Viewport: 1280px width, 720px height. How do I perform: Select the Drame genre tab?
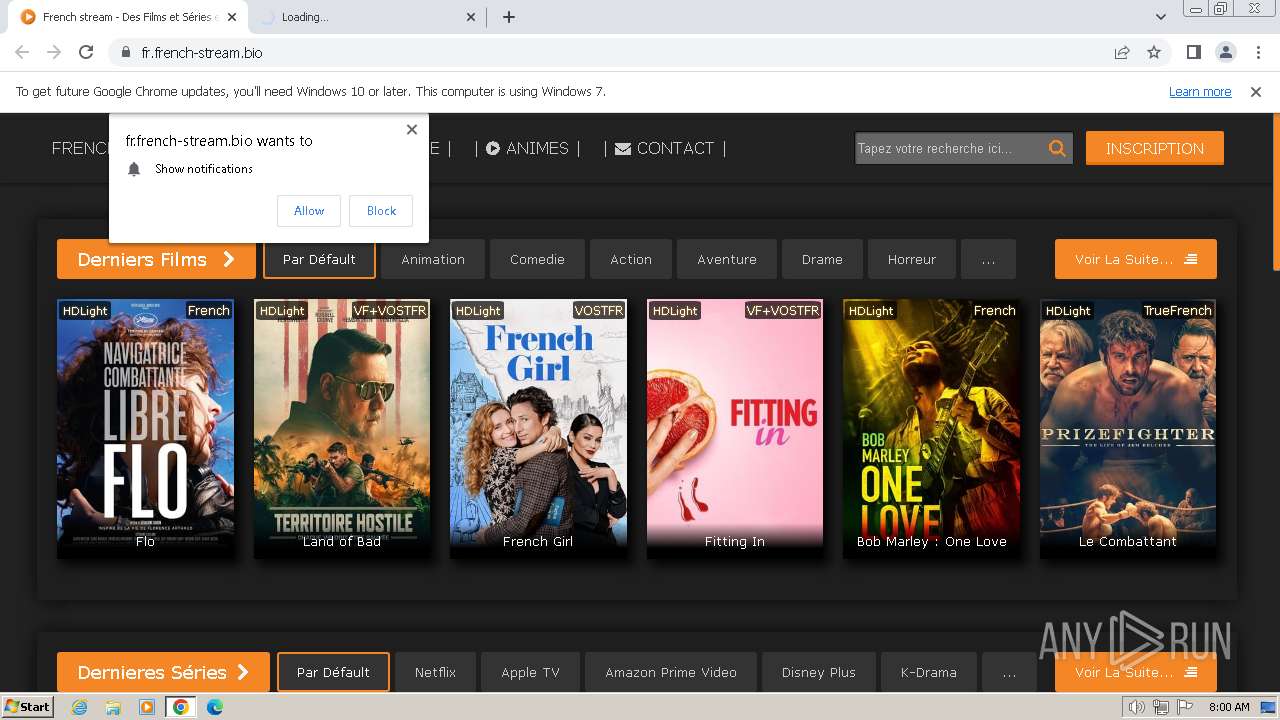click(x=822, y=259)
